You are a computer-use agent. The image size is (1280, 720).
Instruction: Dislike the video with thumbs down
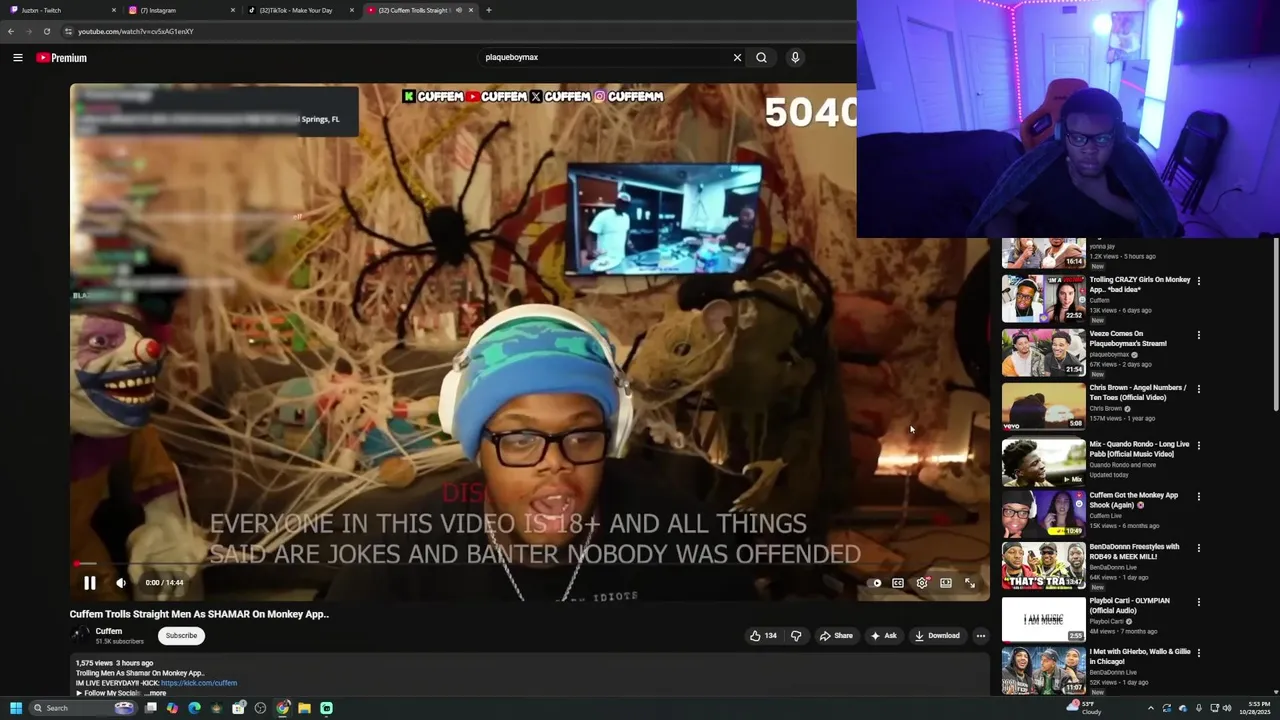point(796,636)
